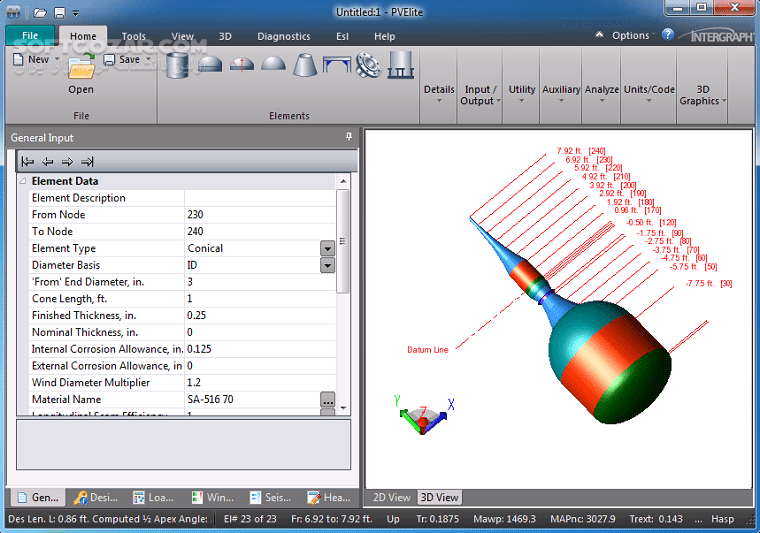The height and width of the screenshot is (533, 760).
Task: Insert an elliptical head element
Action: 209,65
